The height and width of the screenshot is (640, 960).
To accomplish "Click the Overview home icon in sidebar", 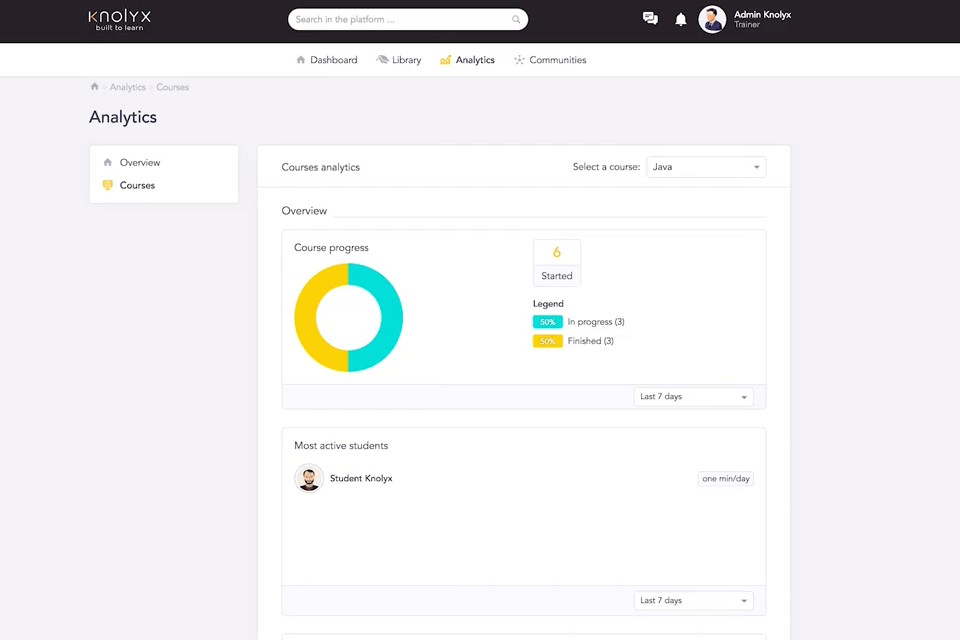I will point(108,162).
